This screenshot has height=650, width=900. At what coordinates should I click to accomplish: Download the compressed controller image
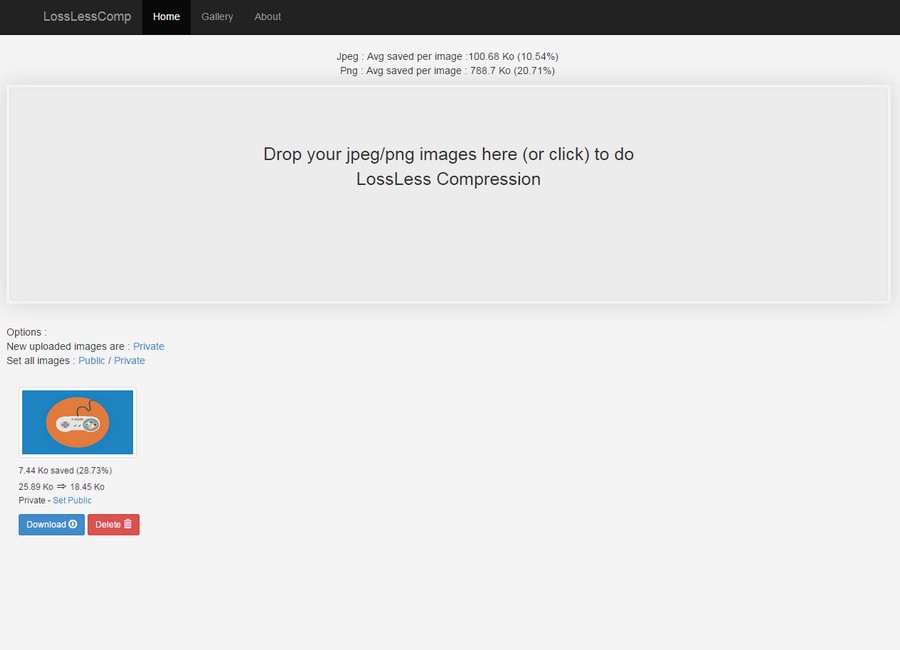[46, 525]
